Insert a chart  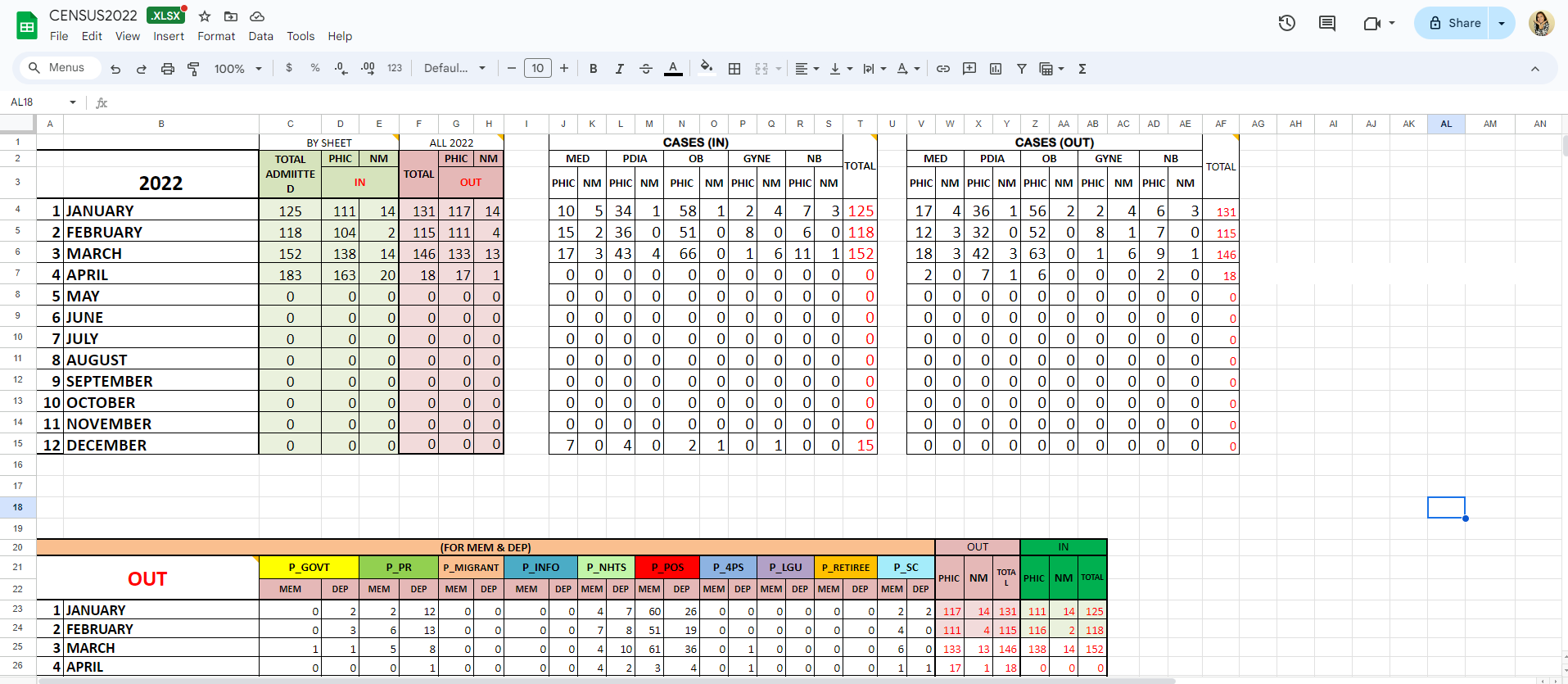996,69
